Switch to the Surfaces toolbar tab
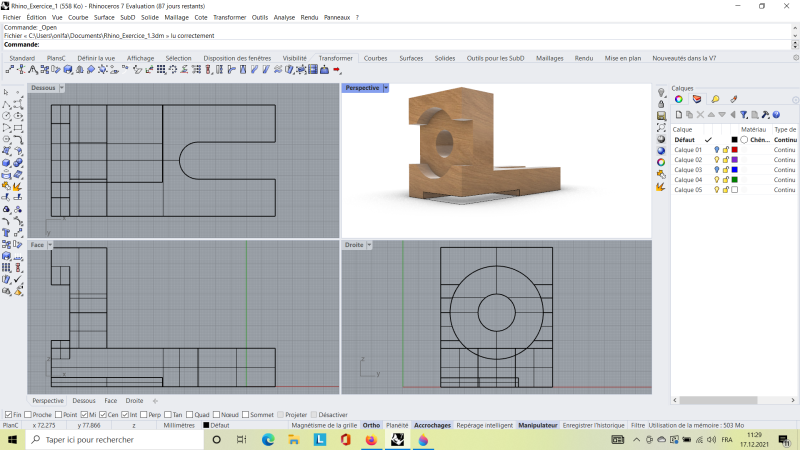Image resolution: width=800 pixels, height=450 pixels. tap(410, 58)
